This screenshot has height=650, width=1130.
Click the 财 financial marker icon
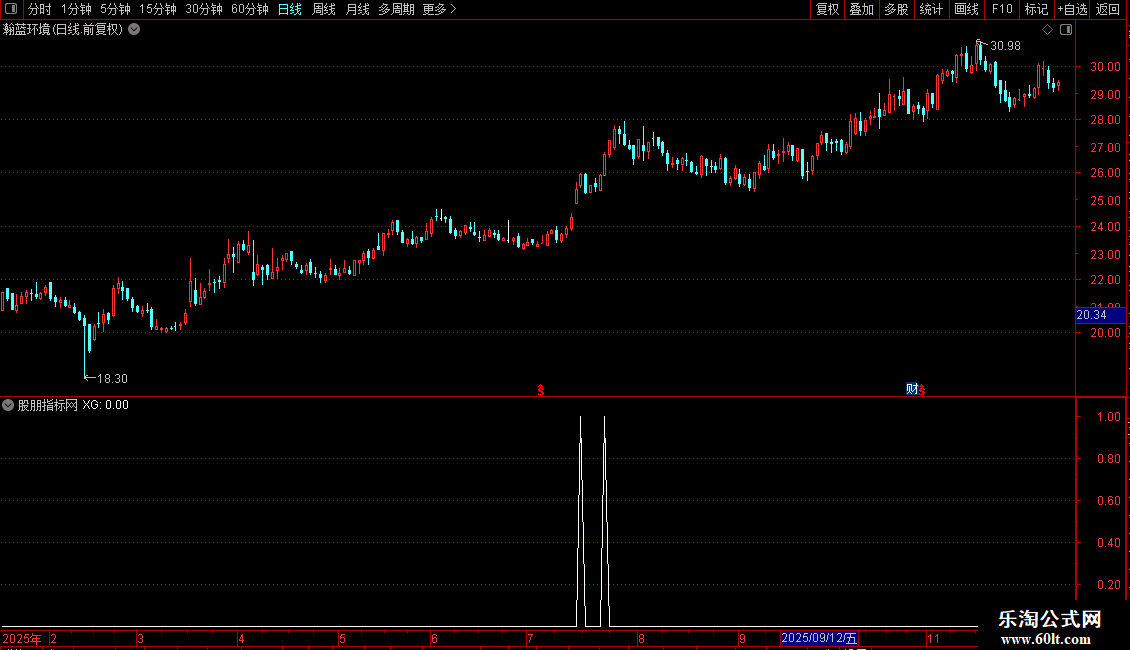912,389
